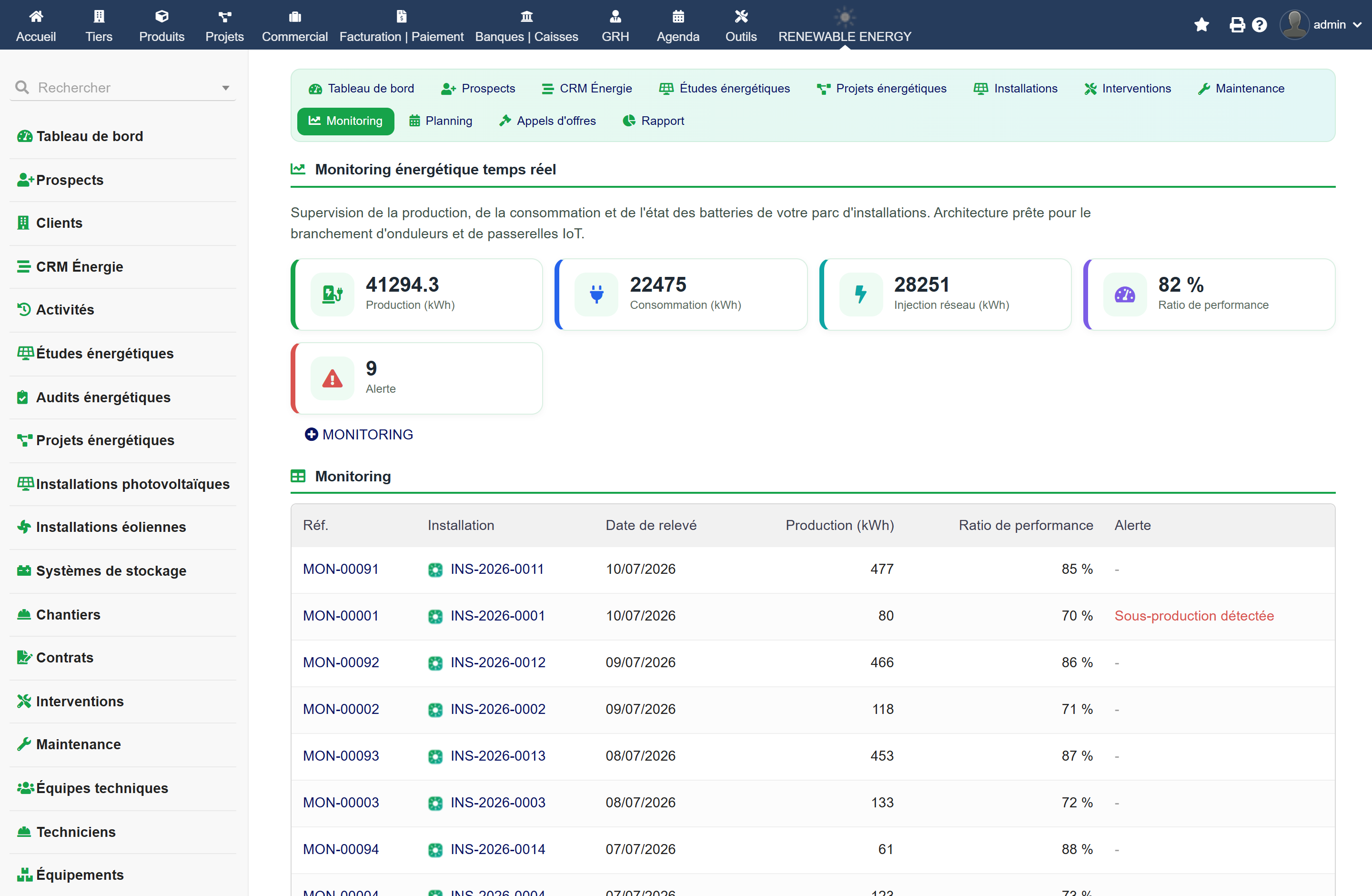Image resolution: width=1372 pixels, height=896 pixels.
Task: Click the red Alerte warning triangle icon
Action: 332,378
